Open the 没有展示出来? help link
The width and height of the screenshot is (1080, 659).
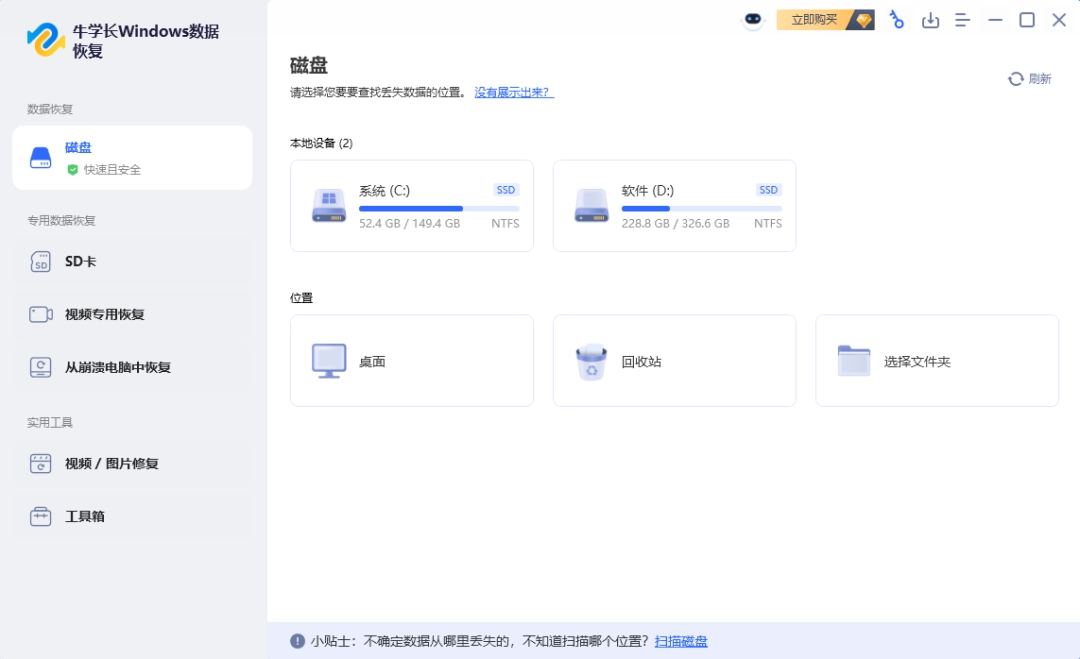pyautogui.click(x=514, y=92)
